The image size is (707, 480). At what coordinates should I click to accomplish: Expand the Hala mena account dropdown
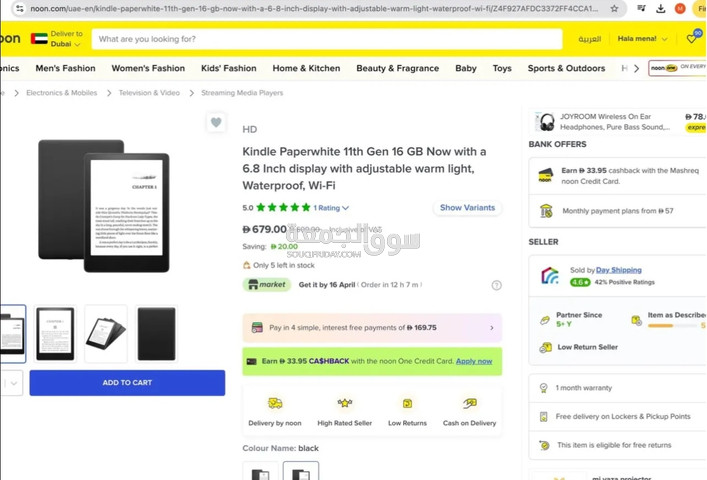click(x=642, y=39)
